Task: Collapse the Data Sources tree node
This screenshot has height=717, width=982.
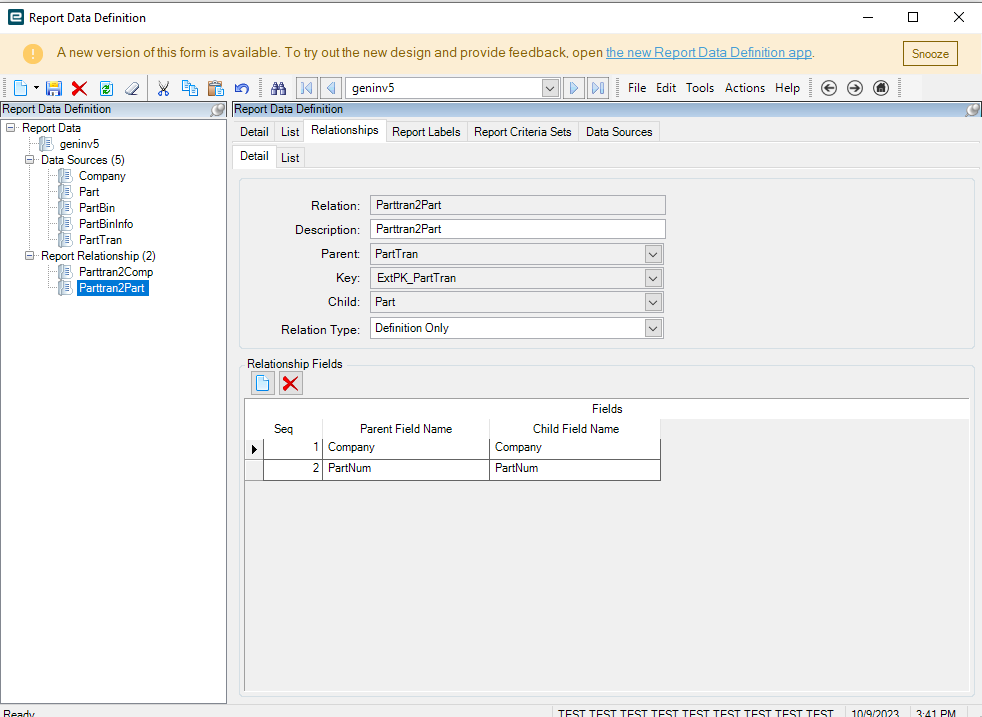Action: (29, 160)
